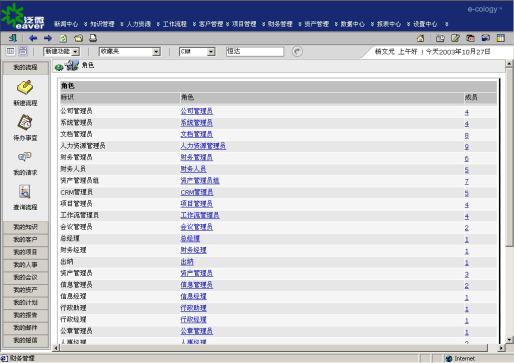Image resolution: width=514 pixels, height=363 pixels.
Task: Click the vertical scrollbar down arrow
Action: coord(509,339)
